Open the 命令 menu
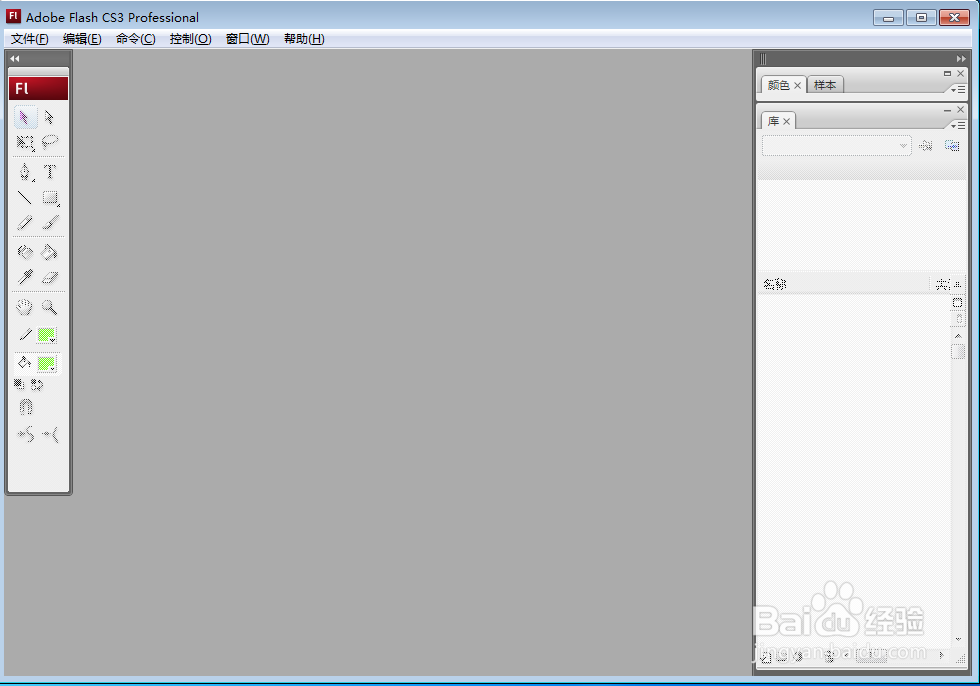 136,39
